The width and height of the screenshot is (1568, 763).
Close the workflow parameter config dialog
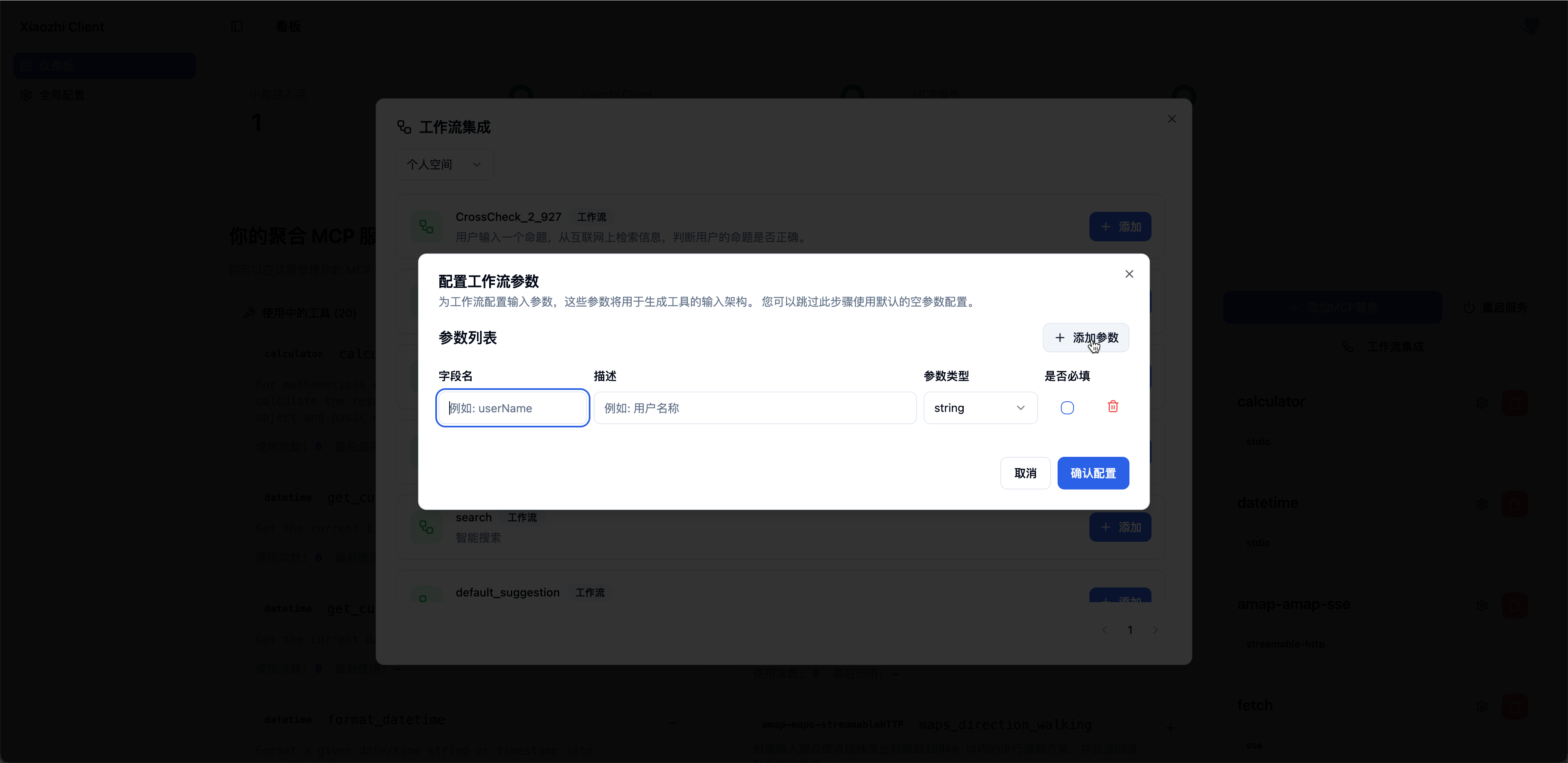coord(1129,274)
